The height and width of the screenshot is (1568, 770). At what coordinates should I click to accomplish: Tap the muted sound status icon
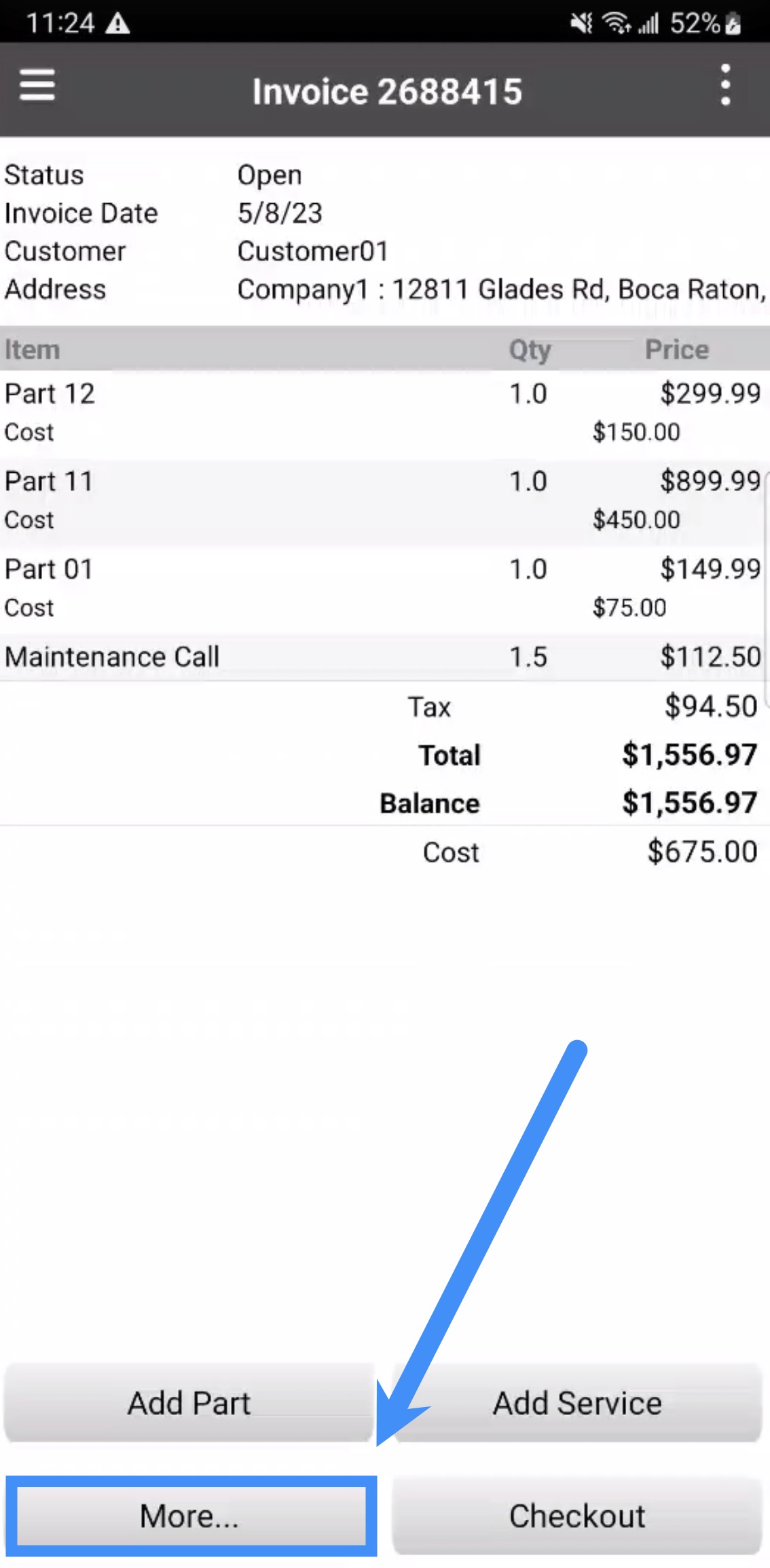pos(581,24)
